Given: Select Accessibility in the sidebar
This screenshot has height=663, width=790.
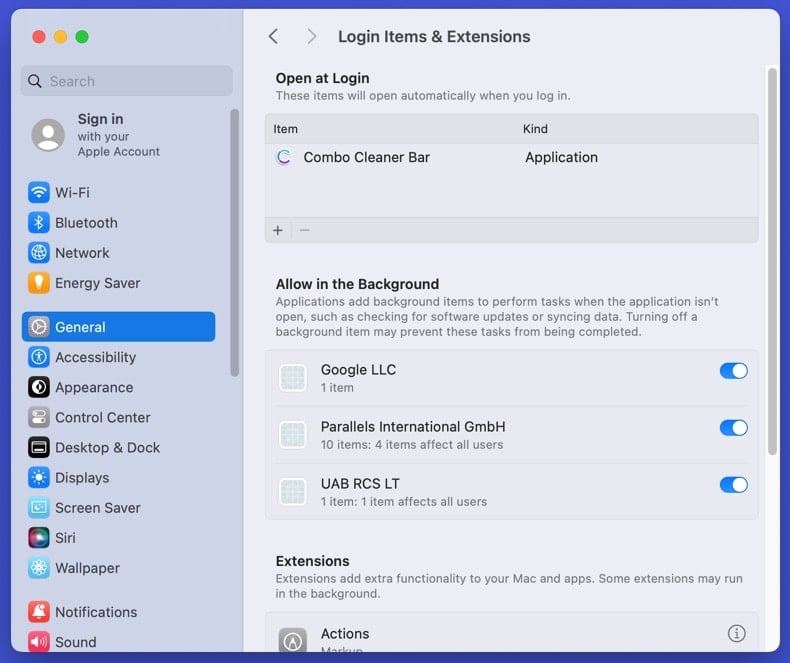Looking at the screenshot, I should coord(118,357).
